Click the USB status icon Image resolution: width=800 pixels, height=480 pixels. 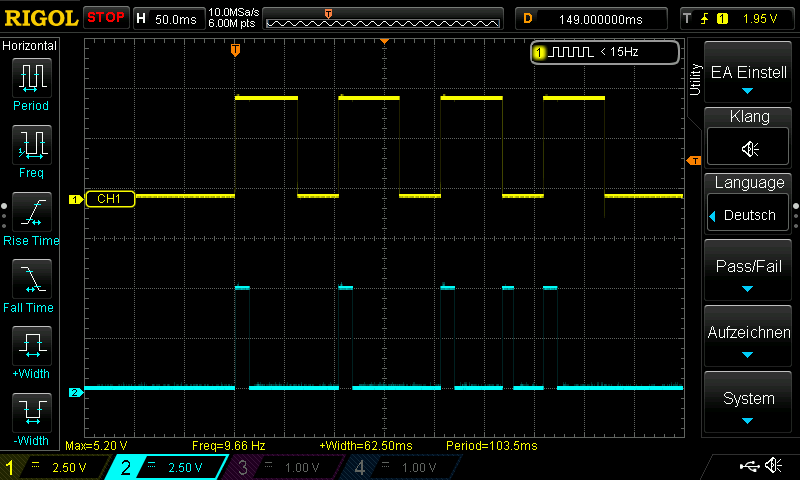point(748,466)
